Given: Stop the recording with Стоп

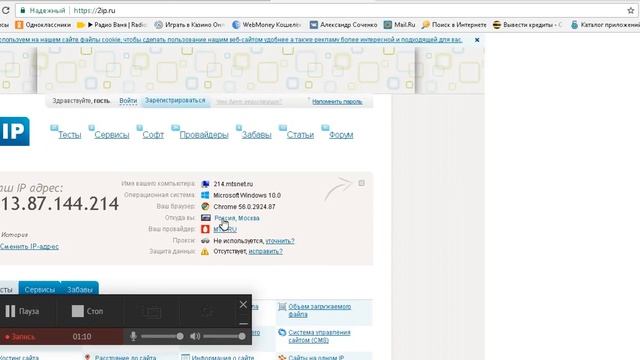Looking at the screenshot, I should (x=87, y=311).
